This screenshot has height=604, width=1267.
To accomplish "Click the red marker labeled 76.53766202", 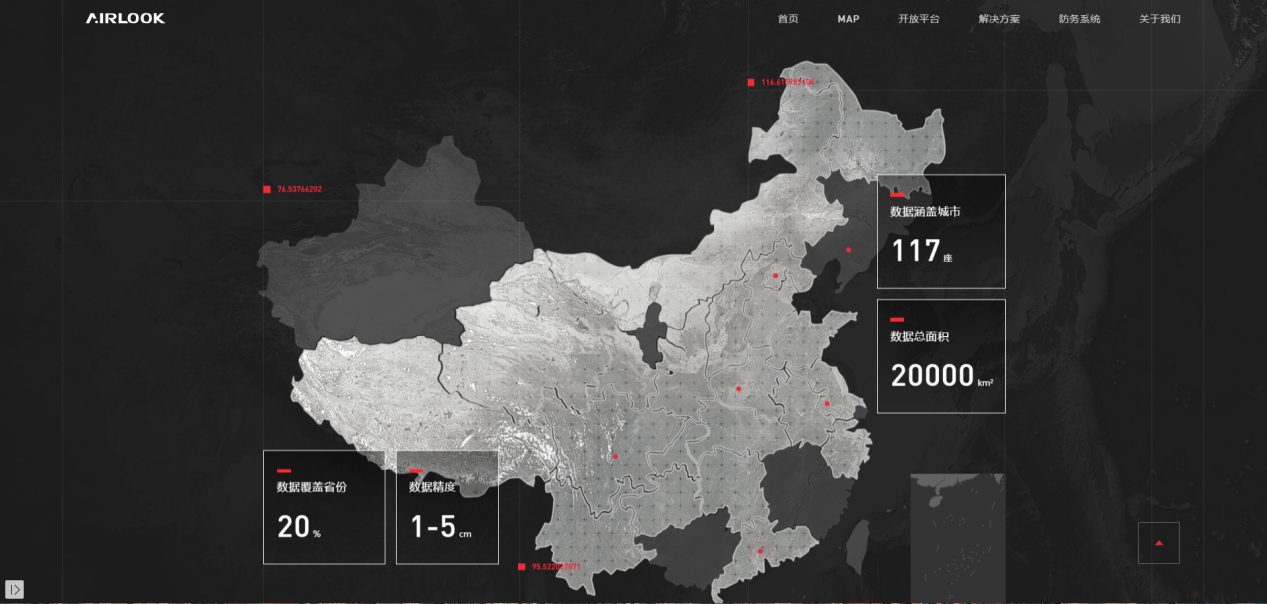I will point(267,189).
